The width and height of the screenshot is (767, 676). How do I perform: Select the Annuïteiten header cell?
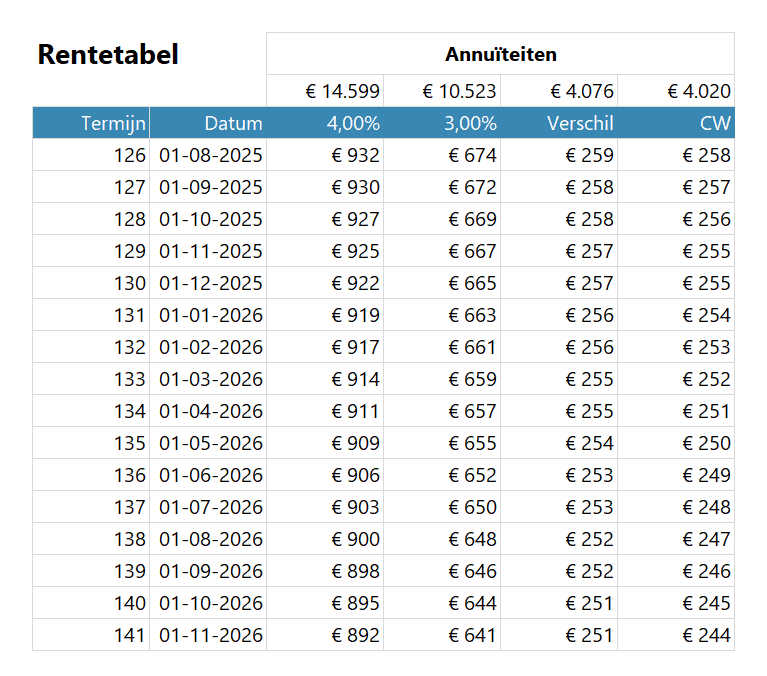pyautogui.click(x=500, y=54)
